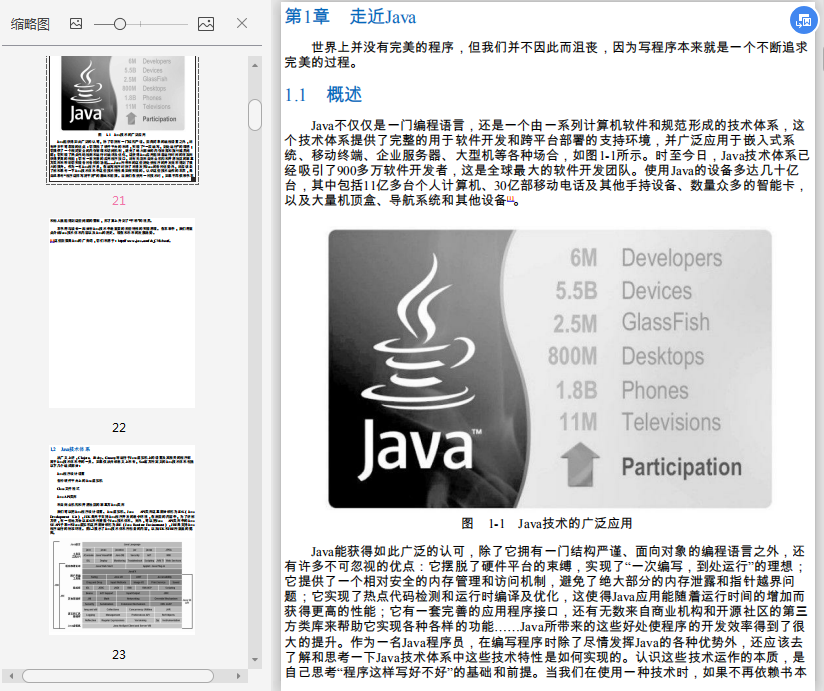Click the page number label 23
The image size is (824, 691).
point(119,655)
